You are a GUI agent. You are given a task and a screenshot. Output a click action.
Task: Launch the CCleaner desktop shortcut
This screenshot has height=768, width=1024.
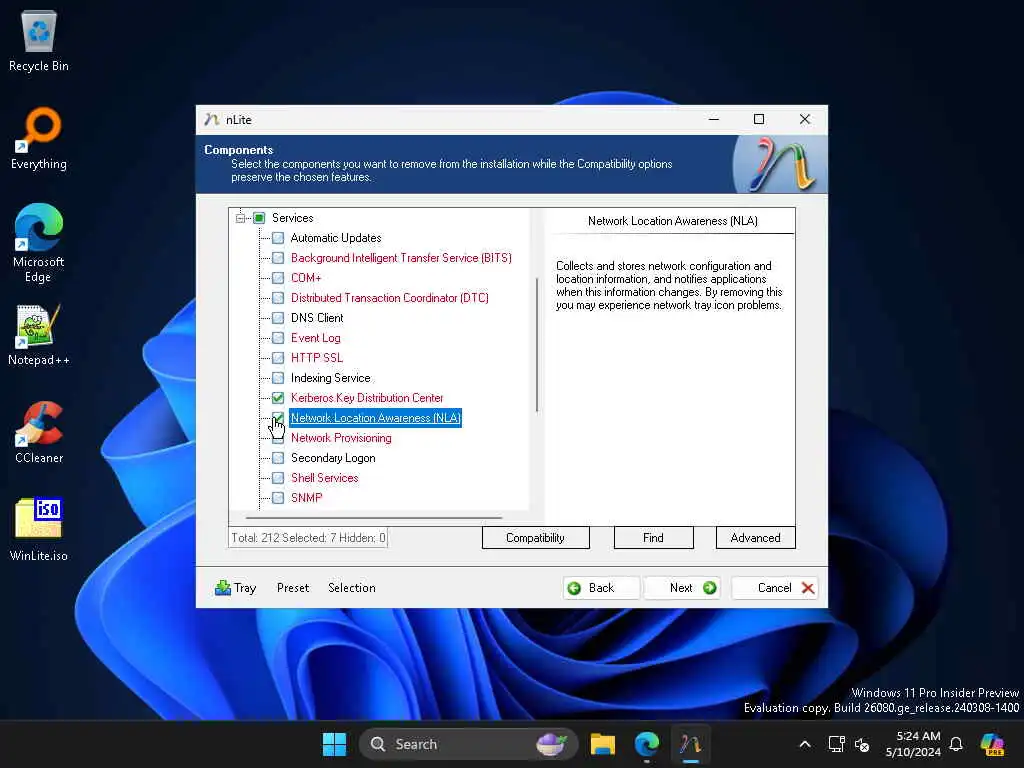pos(39,432)
